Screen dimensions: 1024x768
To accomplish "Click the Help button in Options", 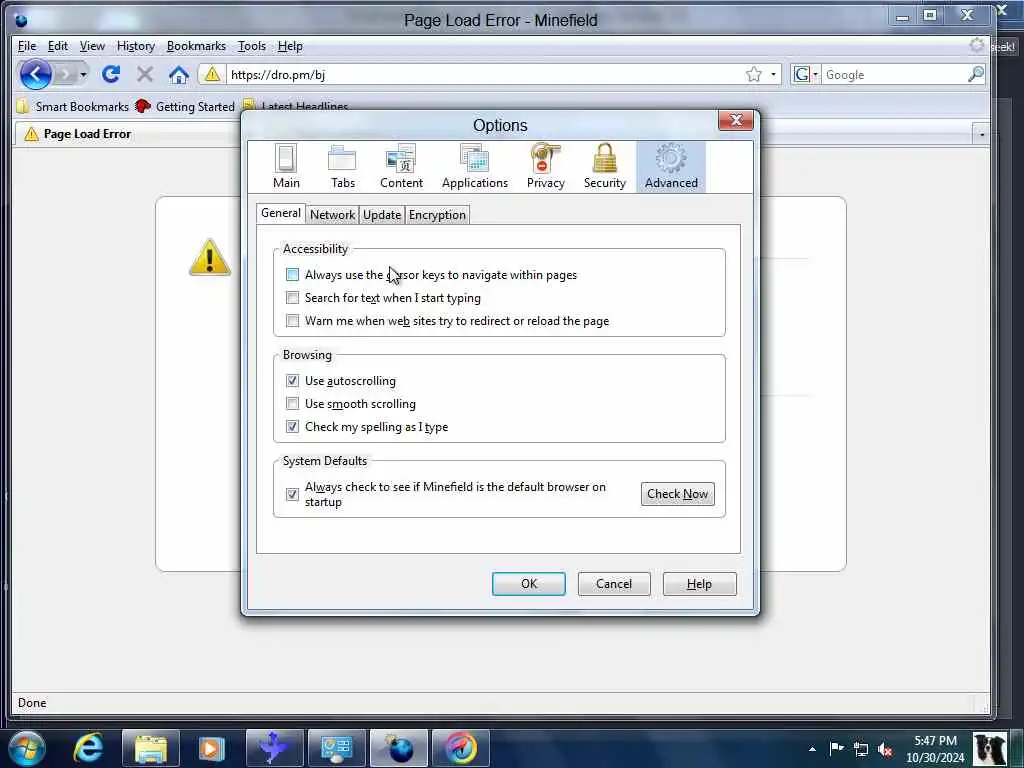I will (x=699, y=584).
